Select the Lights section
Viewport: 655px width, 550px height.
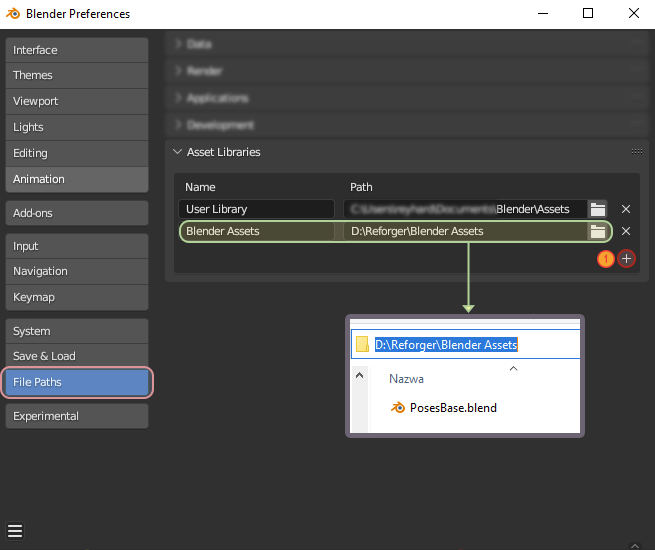(x=77, y=127)
